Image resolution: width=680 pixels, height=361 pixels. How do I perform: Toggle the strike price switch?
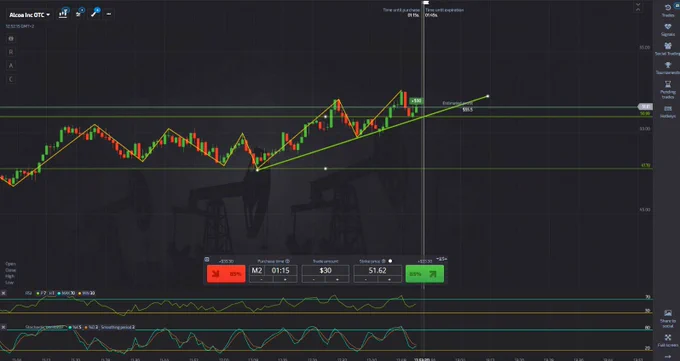390,261
